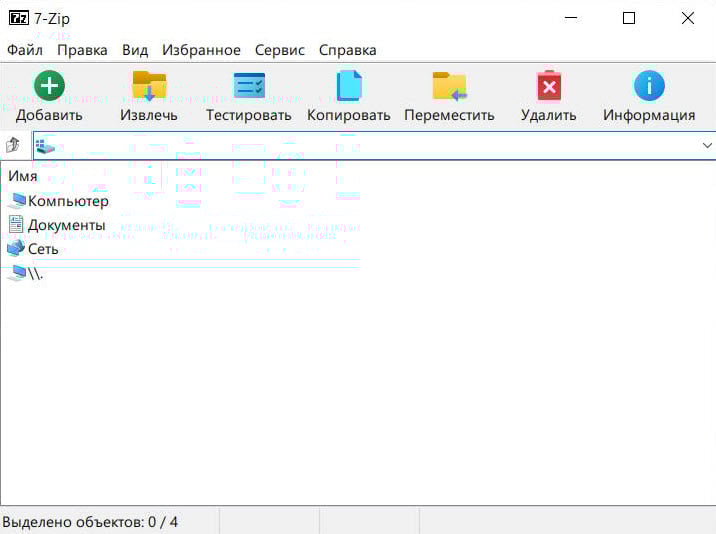Viewport: 716px width, 534px height.
Task: Open the Справка menu
Action: click(x=347, y=50)
